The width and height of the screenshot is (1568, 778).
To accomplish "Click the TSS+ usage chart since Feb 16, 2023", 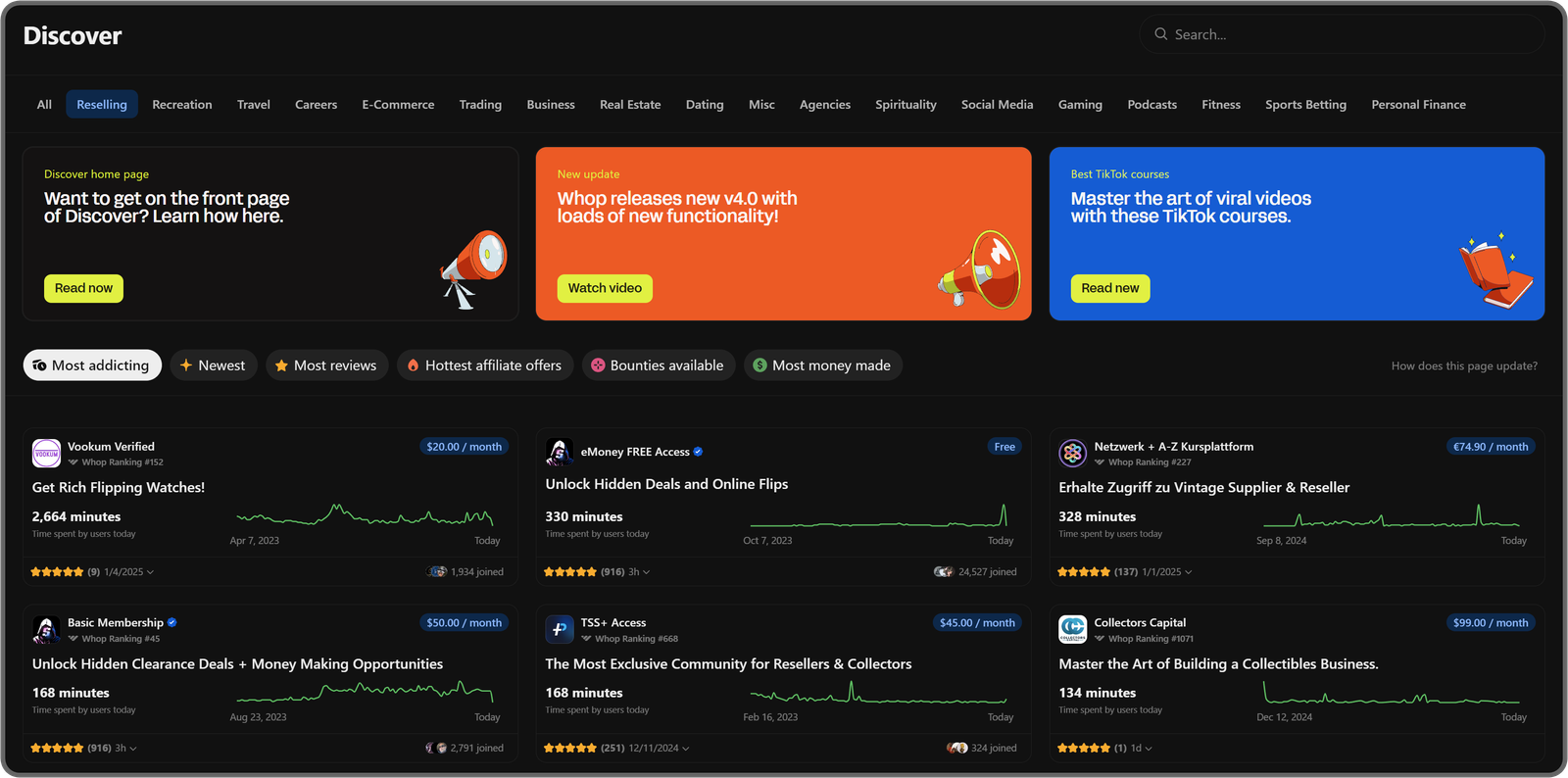I will tap(878, 694).
